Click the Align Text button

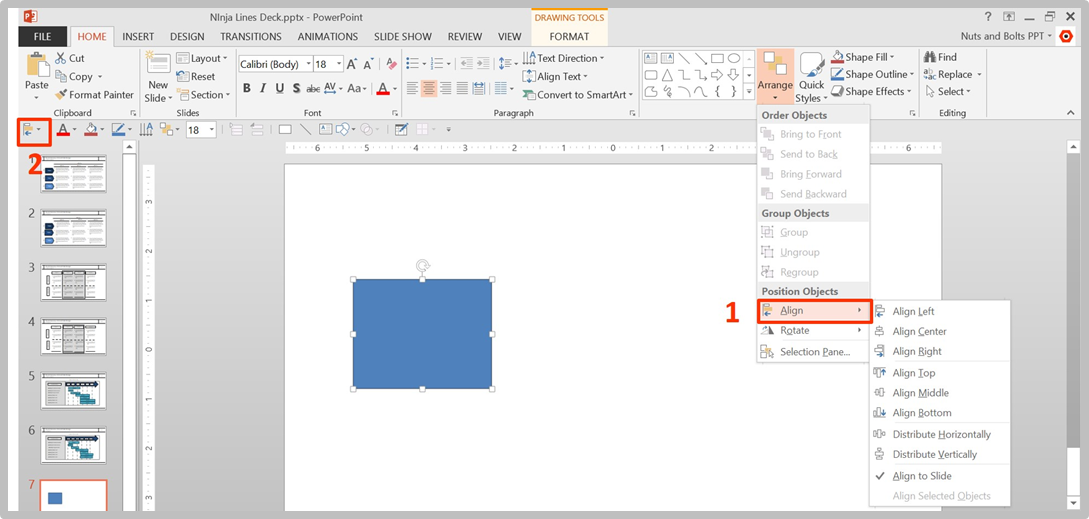(x=555, y=76)
